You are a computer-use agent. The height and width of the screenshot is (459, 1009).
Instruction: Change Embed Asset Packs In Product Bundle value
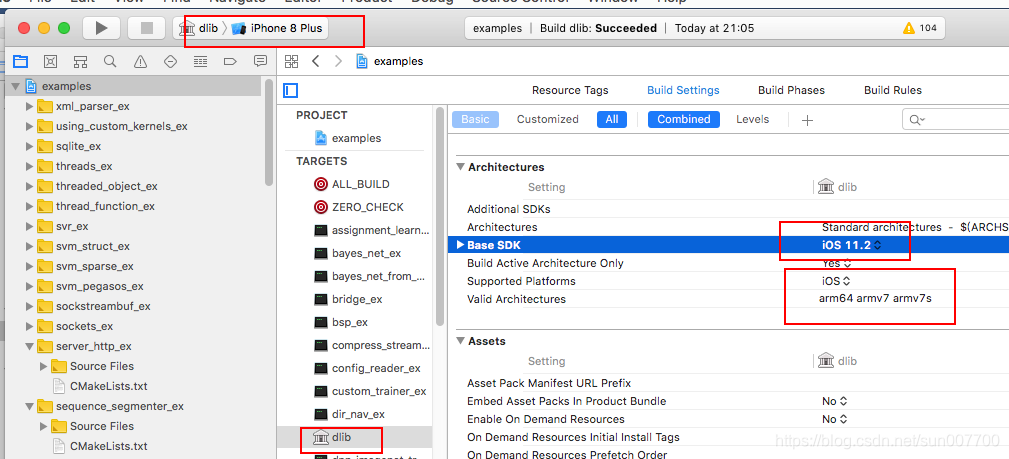(835, 401)
